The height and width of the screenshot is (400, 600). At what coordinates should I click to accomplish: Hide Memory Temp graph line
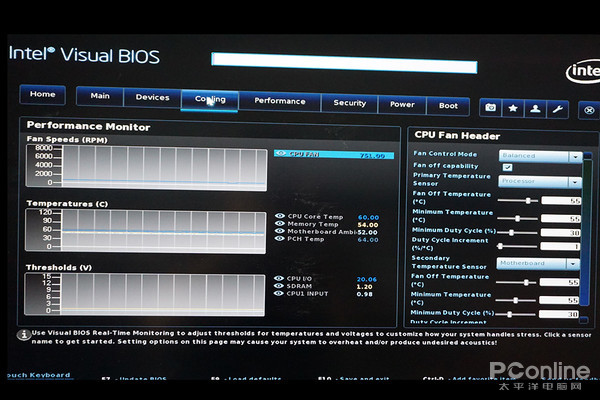coord(280,224)
